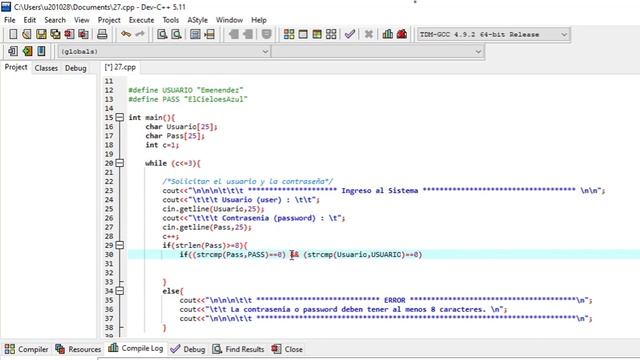Click the Save All toolbar icon
The width and height of the screenshot is (640, 360).
55,34
